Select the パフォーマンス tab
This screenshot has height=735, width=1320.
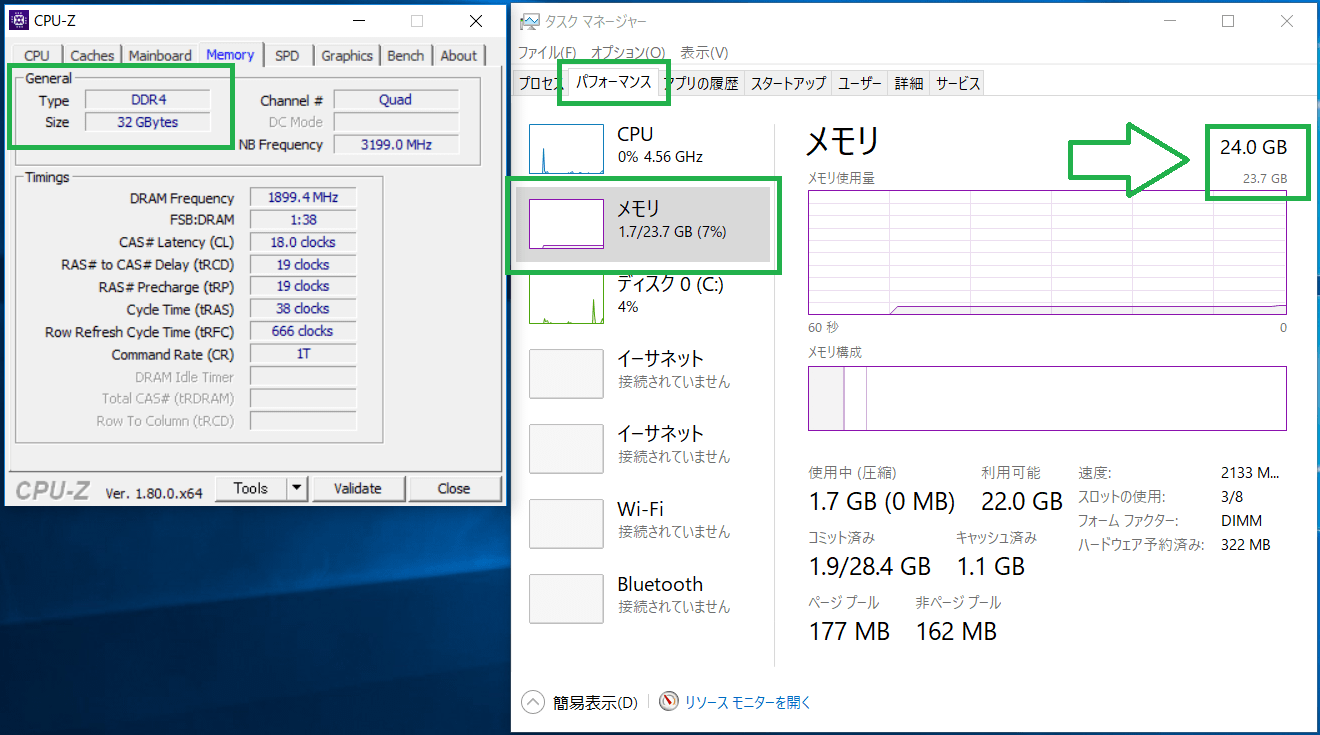pos(613,82)
